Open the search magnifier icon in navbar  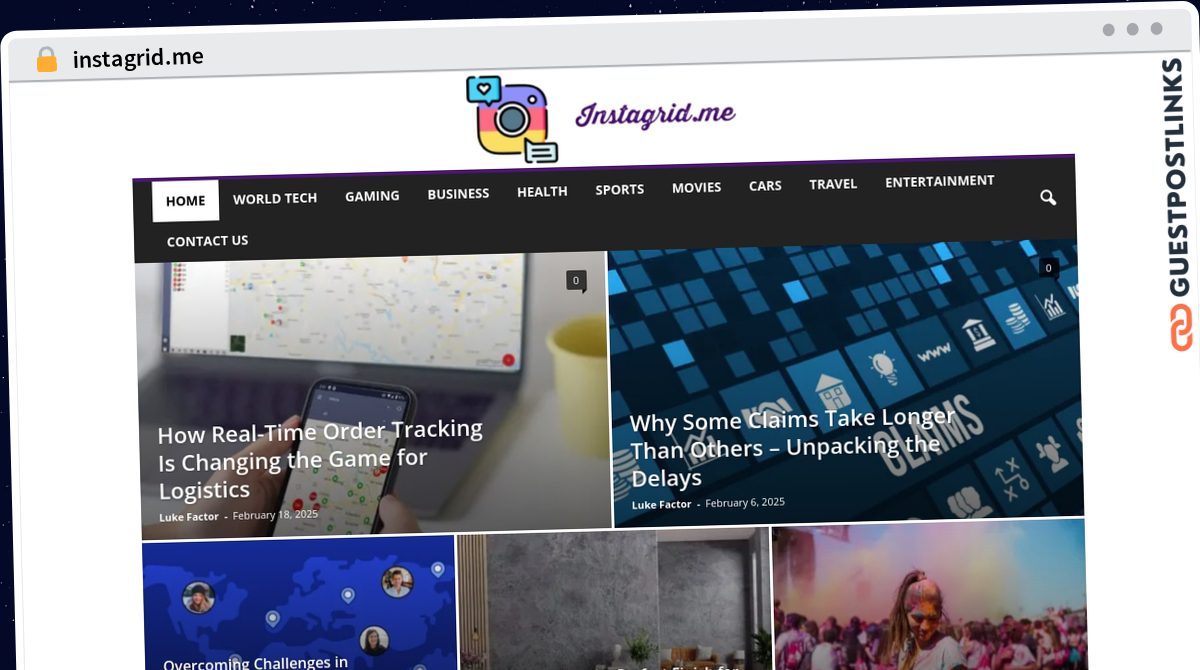(1047, 198)
